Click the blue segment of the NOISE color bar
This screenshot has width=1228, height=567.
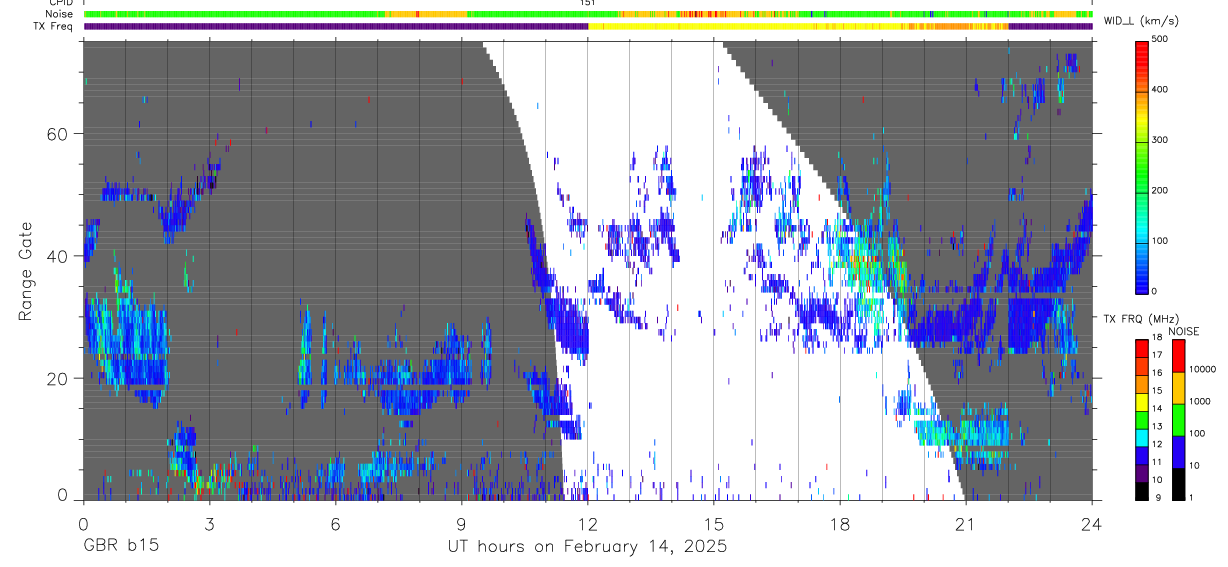pos(1178,452)
